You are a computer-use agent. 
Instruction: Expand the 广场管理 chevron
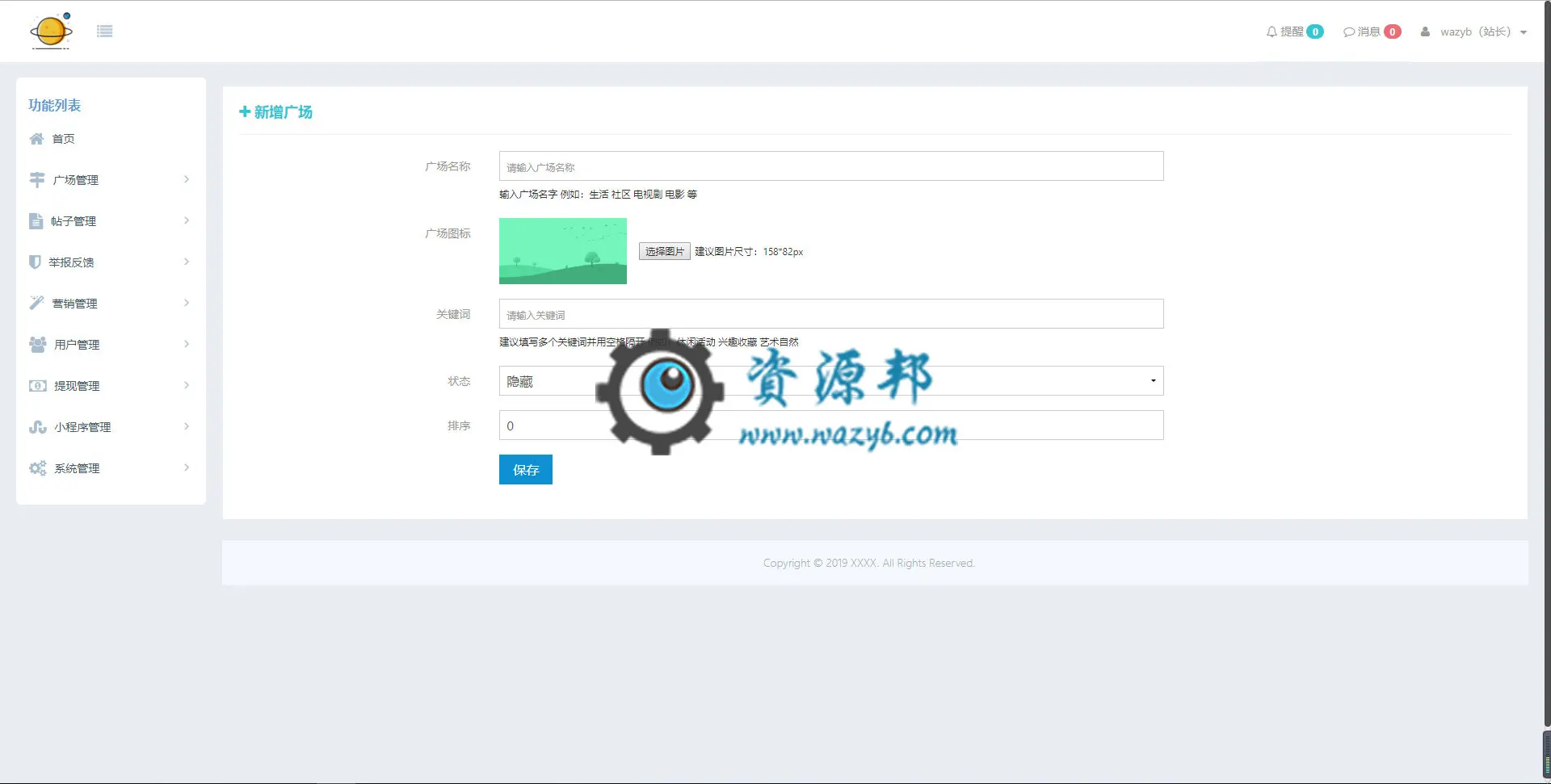point(187,179)
